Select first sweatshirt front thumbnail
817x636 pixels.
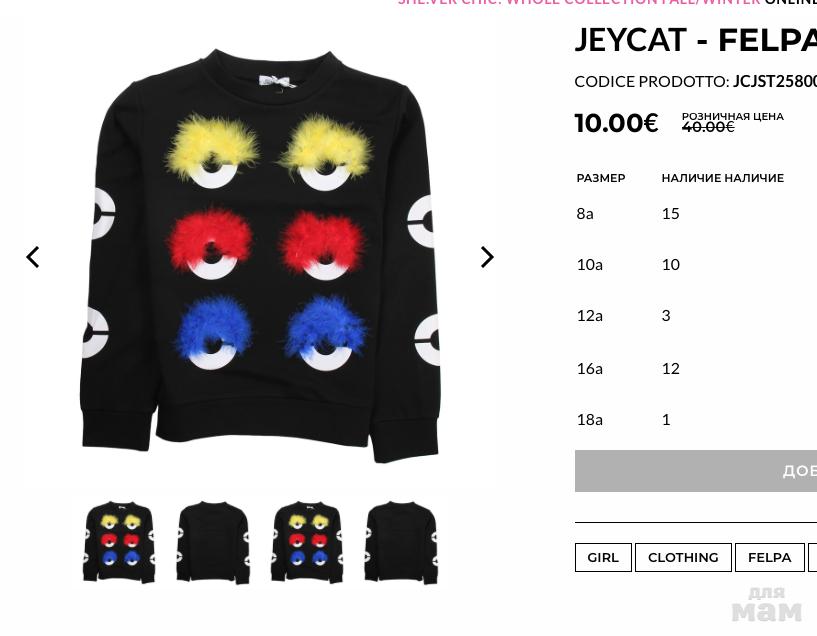tap(119, 542)
